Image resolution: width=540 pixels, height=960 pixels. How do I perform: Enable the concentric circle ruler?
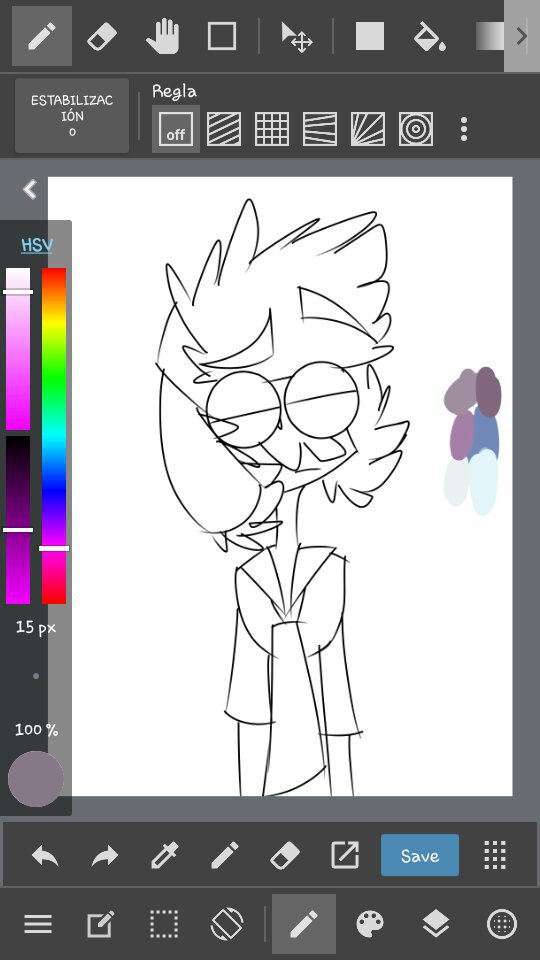pyautogui.click(x=416, y=129)
